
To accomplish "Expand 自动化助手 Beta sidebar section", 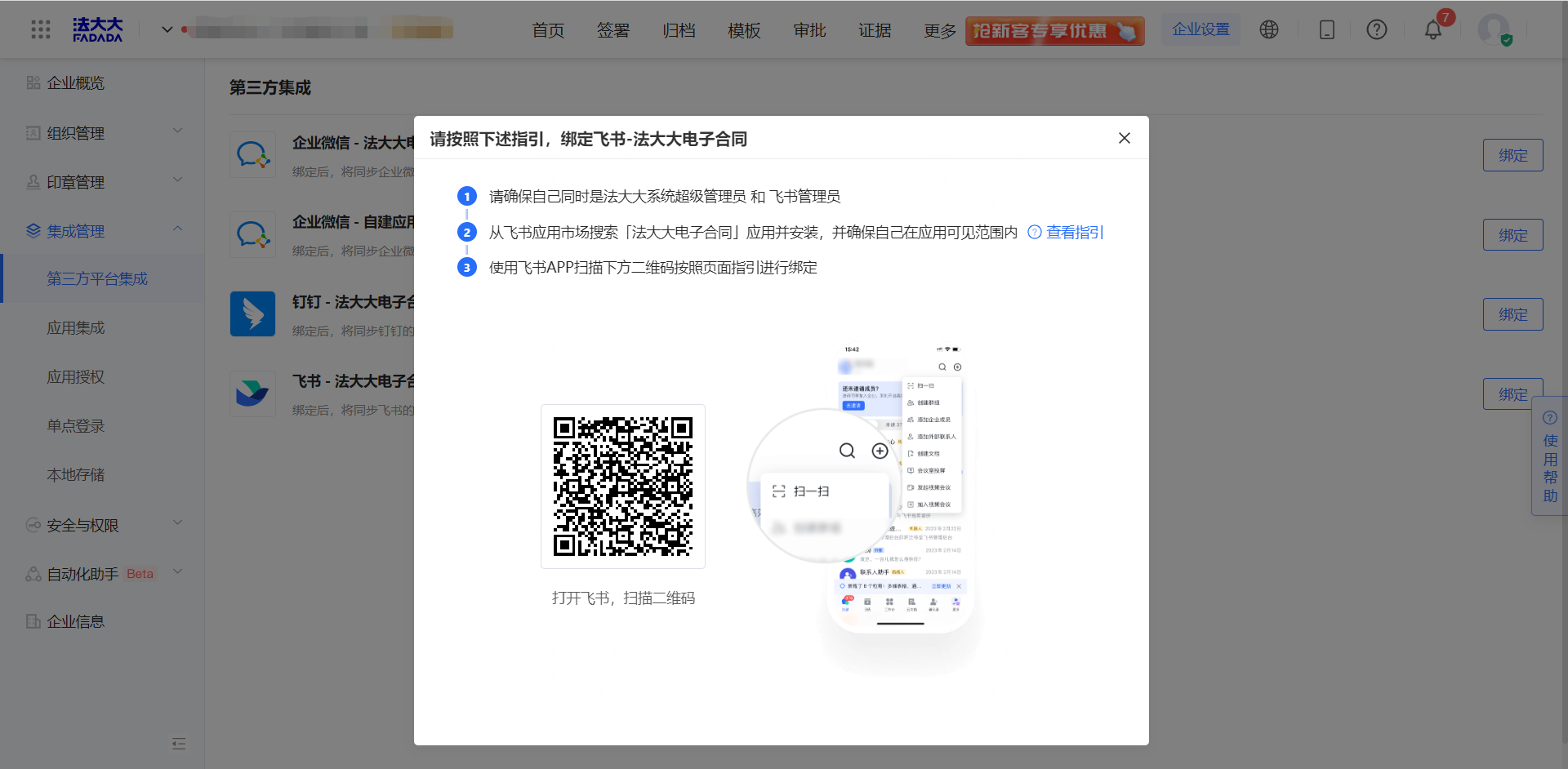I will [102, 574].
